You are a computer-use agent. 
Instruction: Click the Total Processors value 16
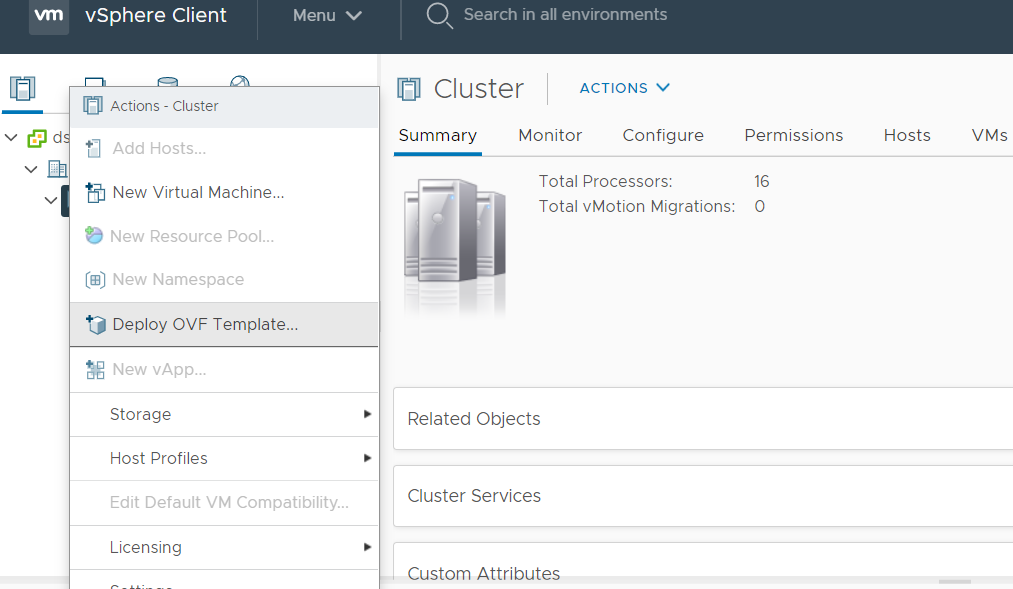coord(762,181)
